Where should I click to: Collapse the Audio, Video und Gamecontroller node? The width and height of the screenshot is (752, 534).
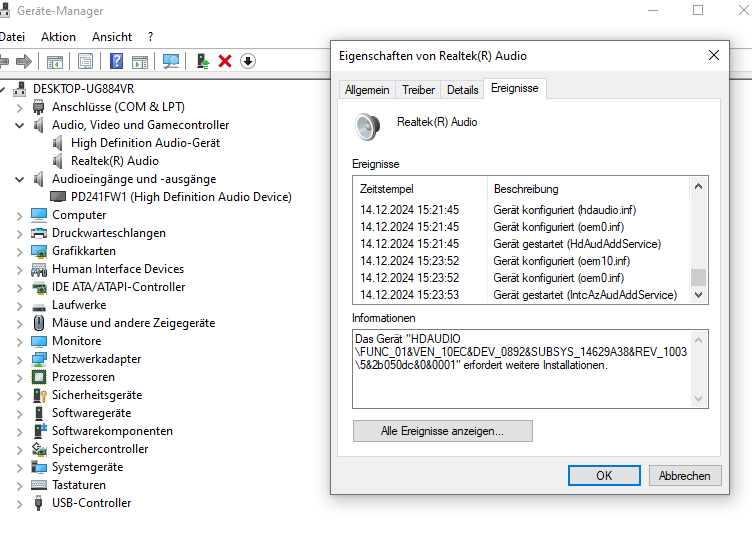[x=20, y=126]
